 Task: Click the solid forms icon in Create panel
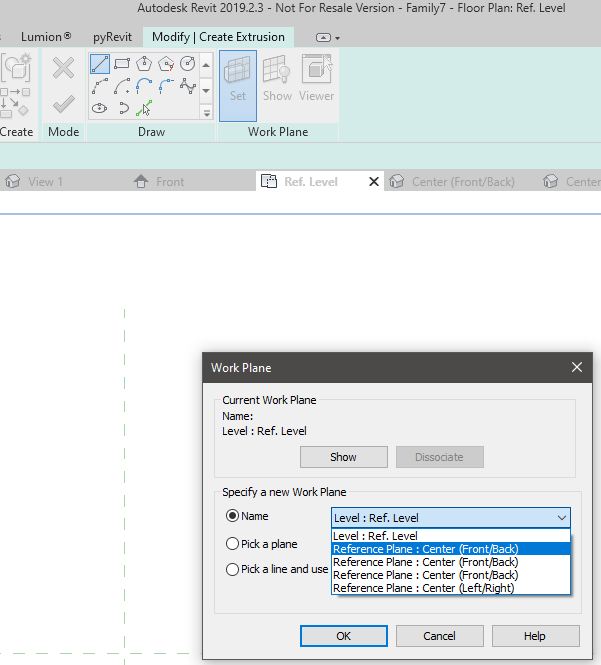pyautogui.click(x=17, y=67)
